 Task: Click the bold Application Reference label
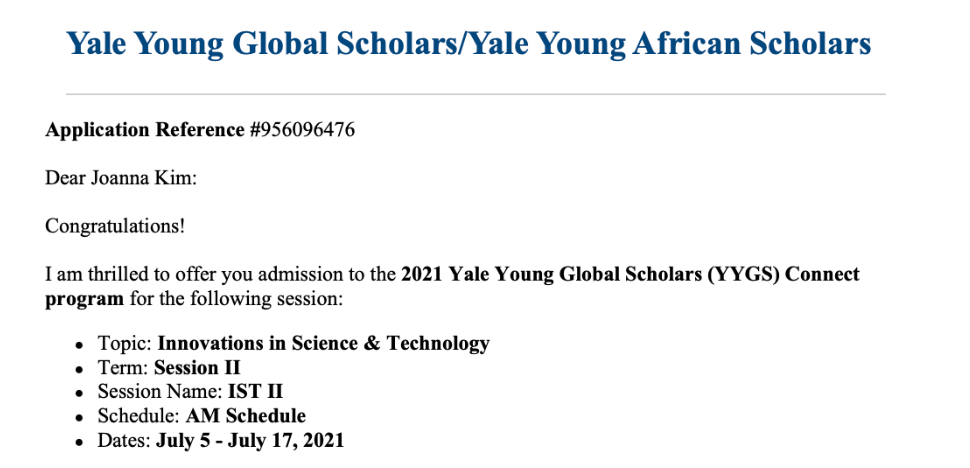pos(145,130)
